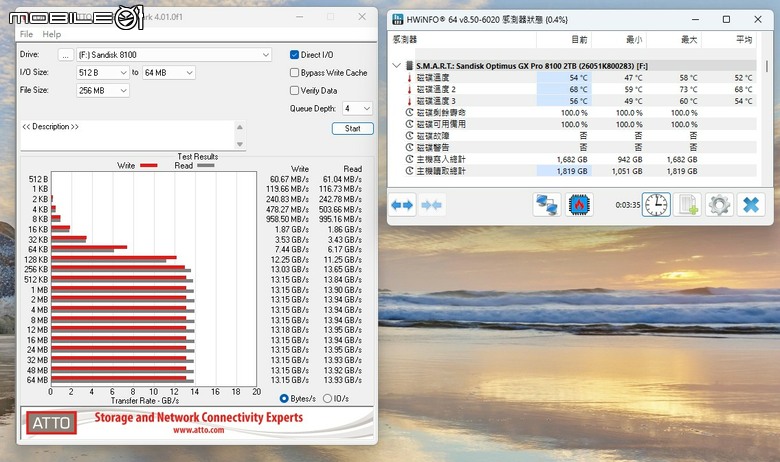Click clock icon of 主機讀取總計 row
This screenshot has width=780, height=462.
click(x=409, y=171)
